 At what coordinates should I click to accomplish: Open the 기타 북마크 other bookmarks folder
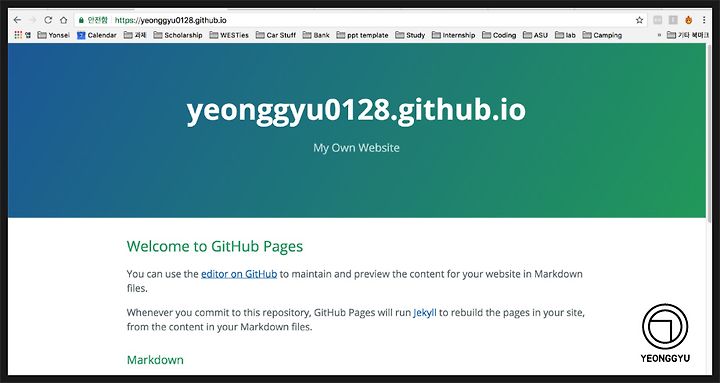[688, 35]
